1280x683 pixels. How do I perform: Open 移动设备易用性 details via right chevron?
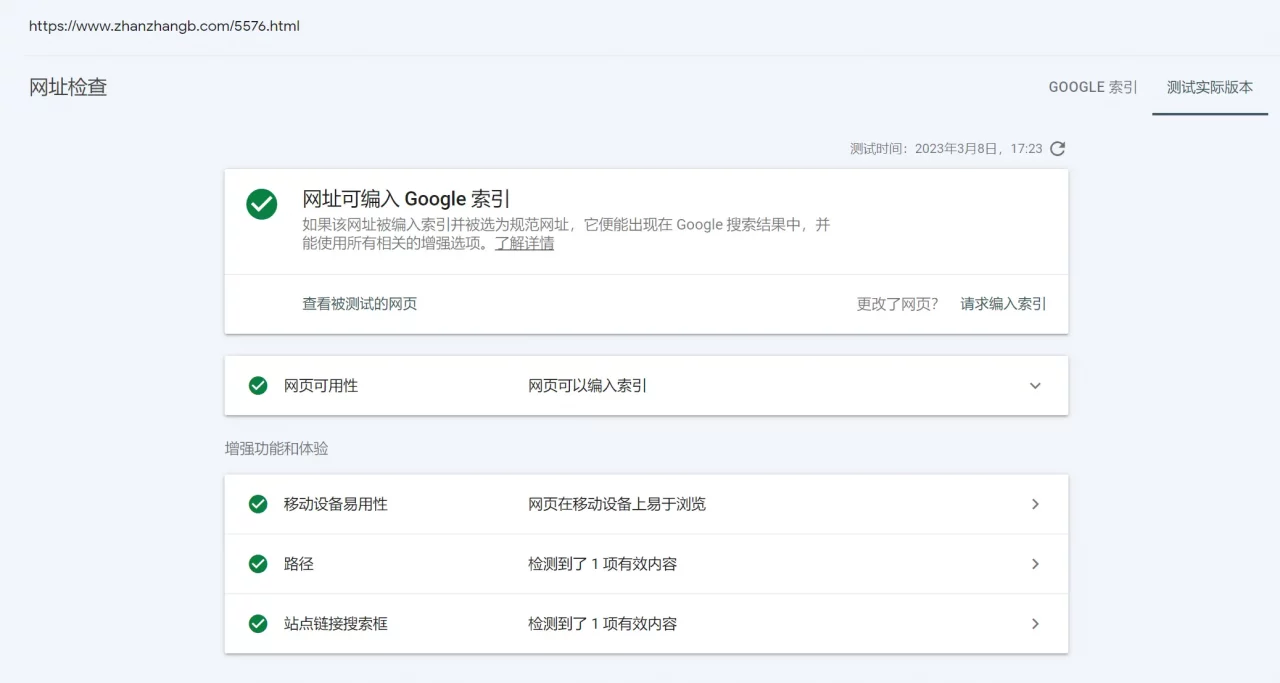tap(1035, 504)
